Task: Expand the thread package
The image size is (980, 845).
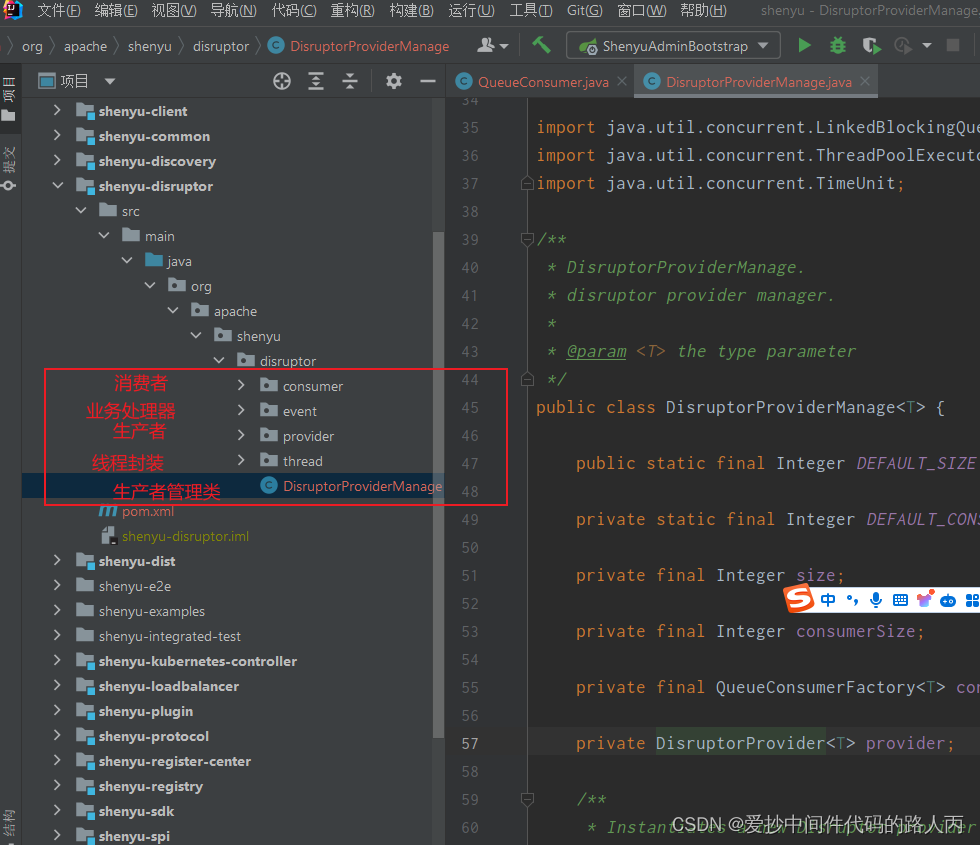Action: tap(241, 461)
